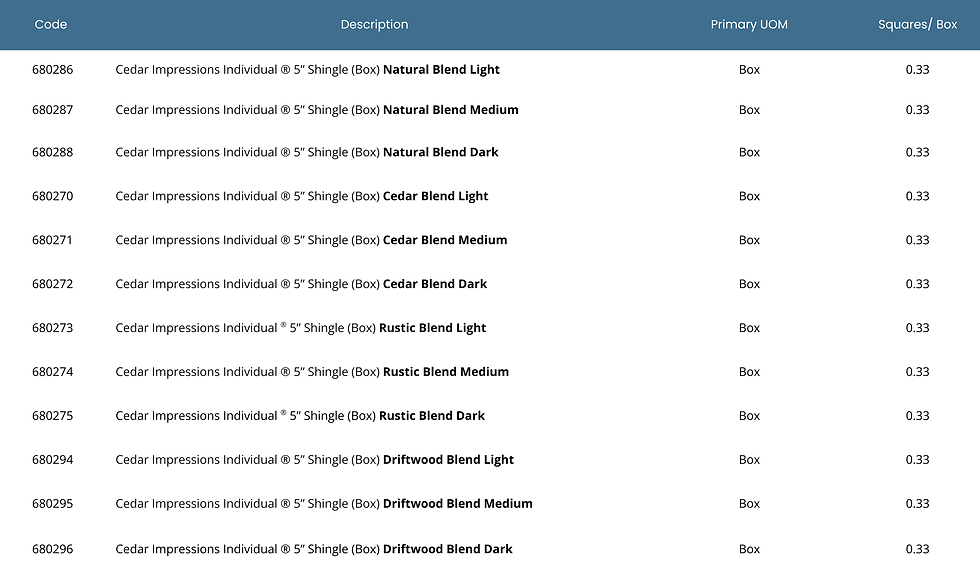Click the Description column header
Screen dimensions: 980x572
point(374,24)
